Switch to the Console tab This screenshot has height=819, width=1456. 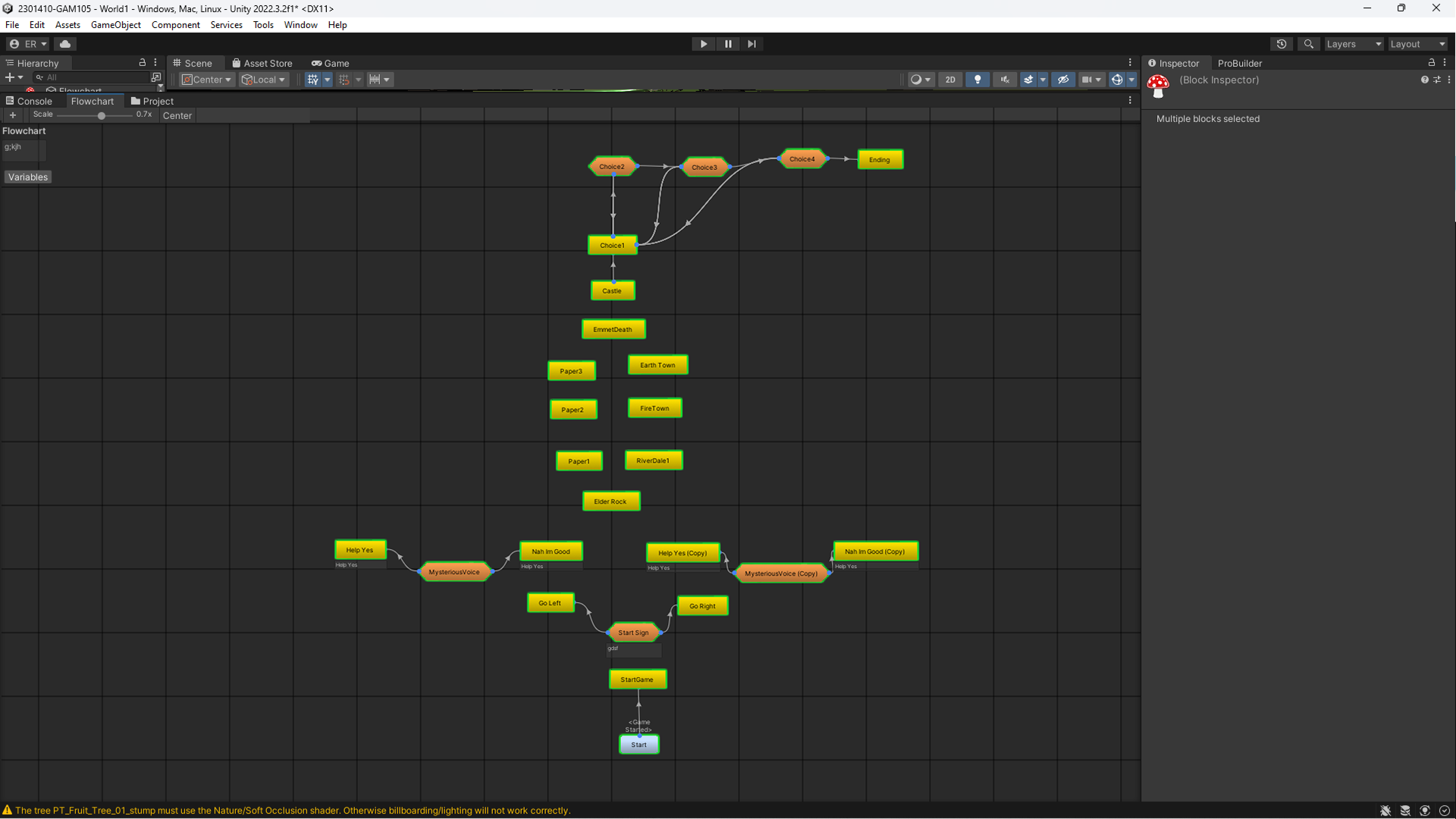29,101
